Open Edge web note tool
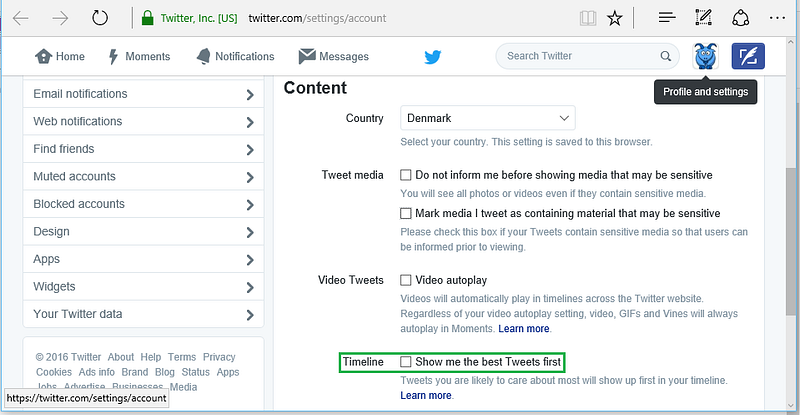This screenshot has width=800, height=415. click(704, 18)
